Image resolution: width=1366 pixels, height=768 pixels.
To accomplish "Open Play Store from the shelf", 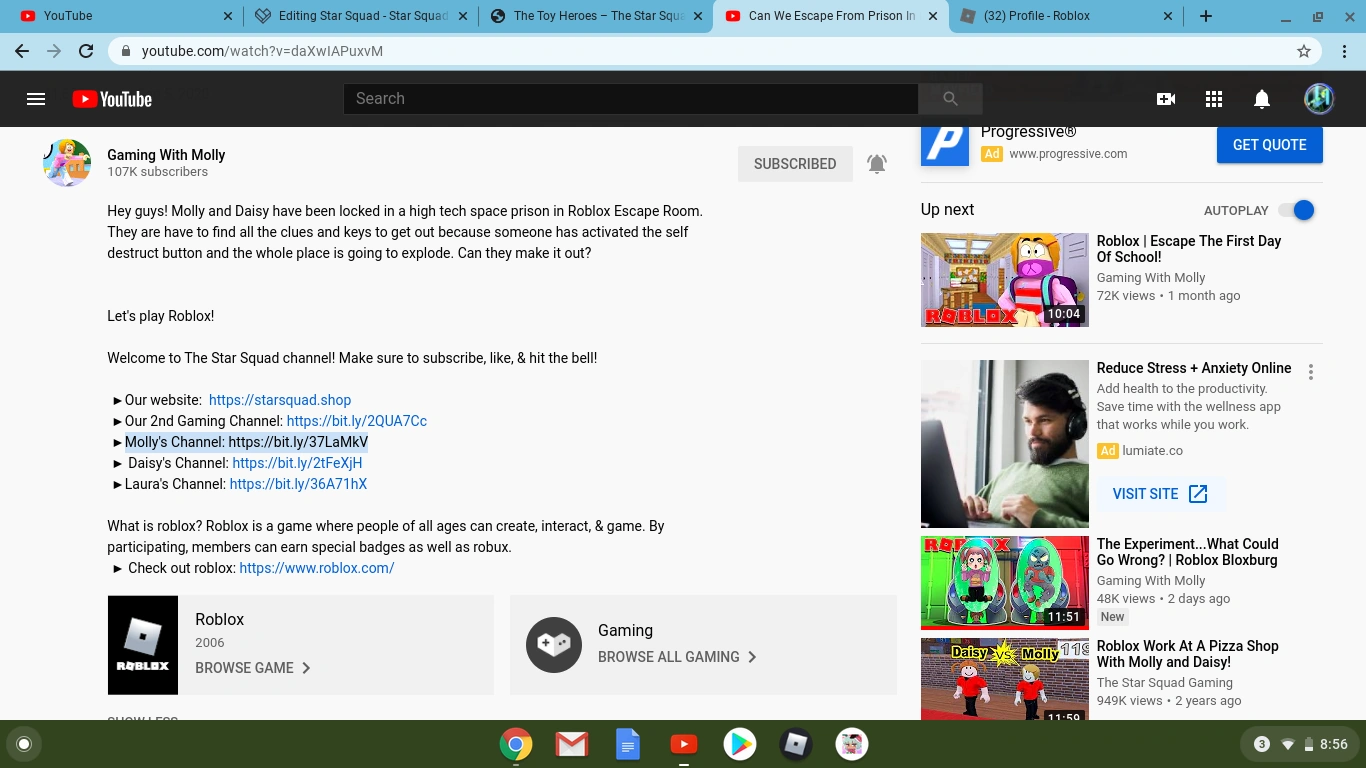I will point(740,744).
